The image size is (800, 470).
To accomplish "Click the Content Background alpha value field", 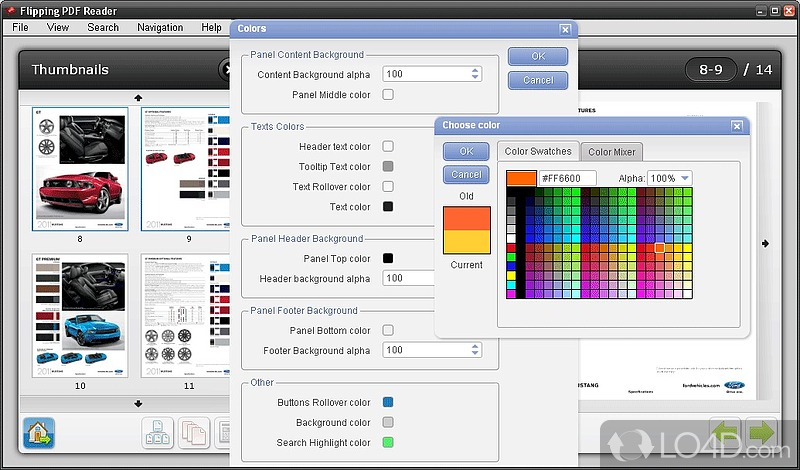I will (x=427, y=74).
